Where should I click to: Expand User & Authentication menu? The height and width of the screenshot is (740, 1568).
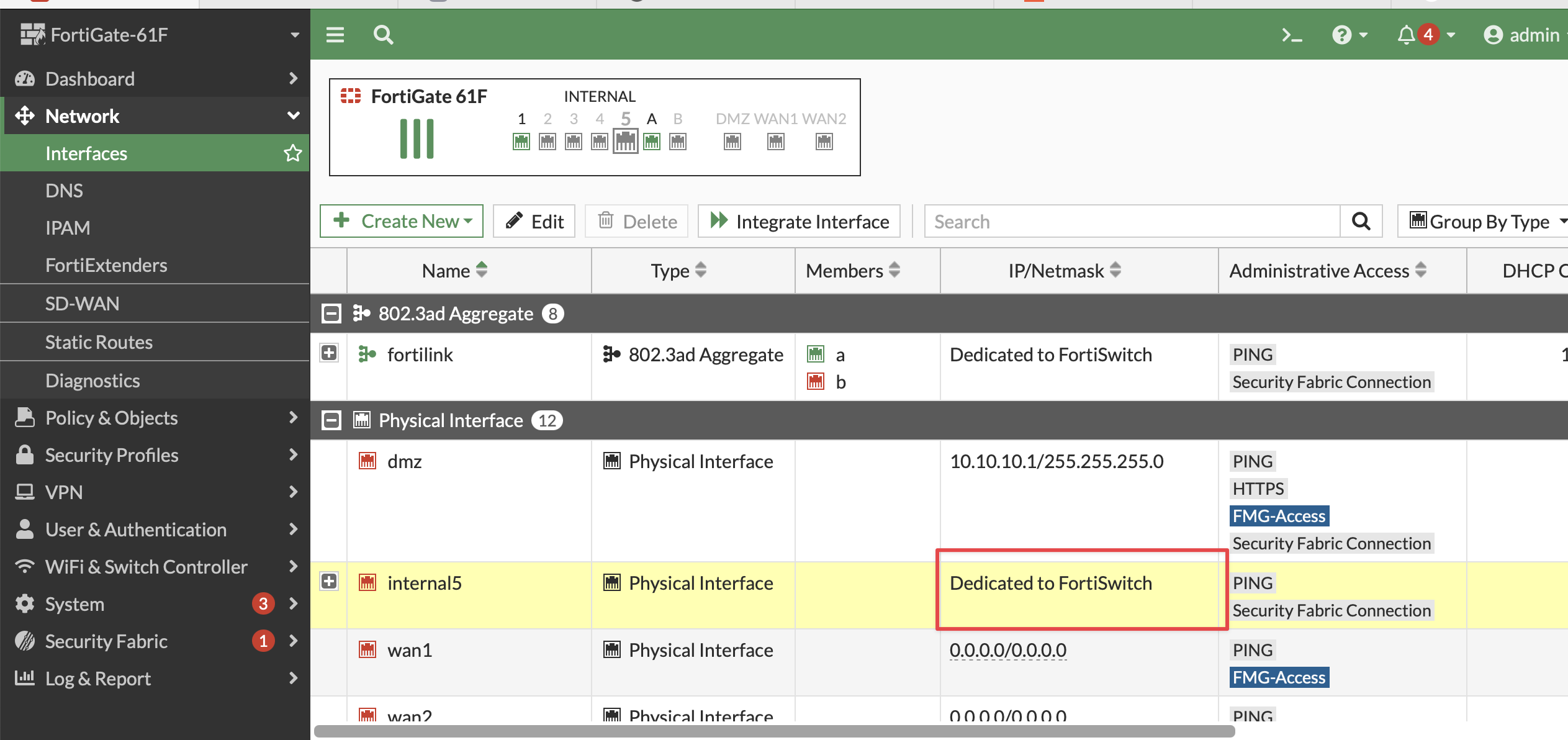pos(155,530)
